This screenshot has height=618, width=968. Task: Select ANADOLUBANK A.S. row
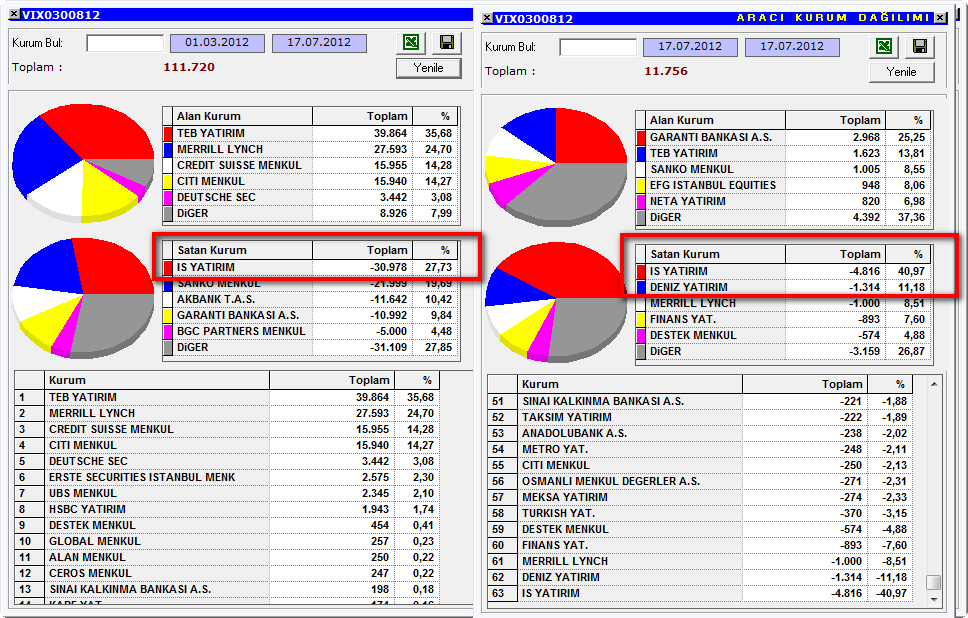[700, 433]
